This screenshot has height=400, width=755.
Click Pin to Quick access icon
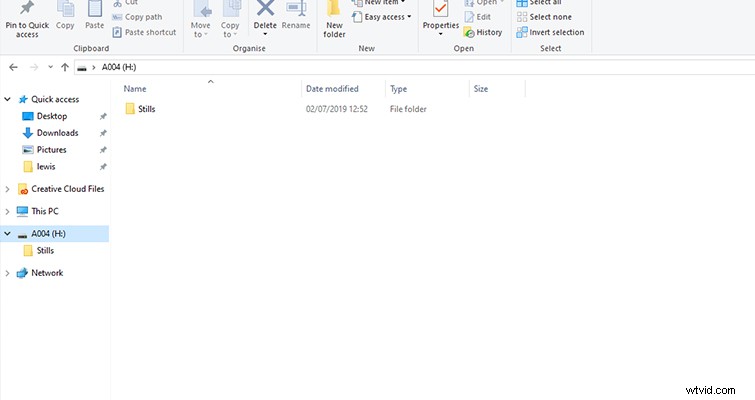[x=27, y=10]
